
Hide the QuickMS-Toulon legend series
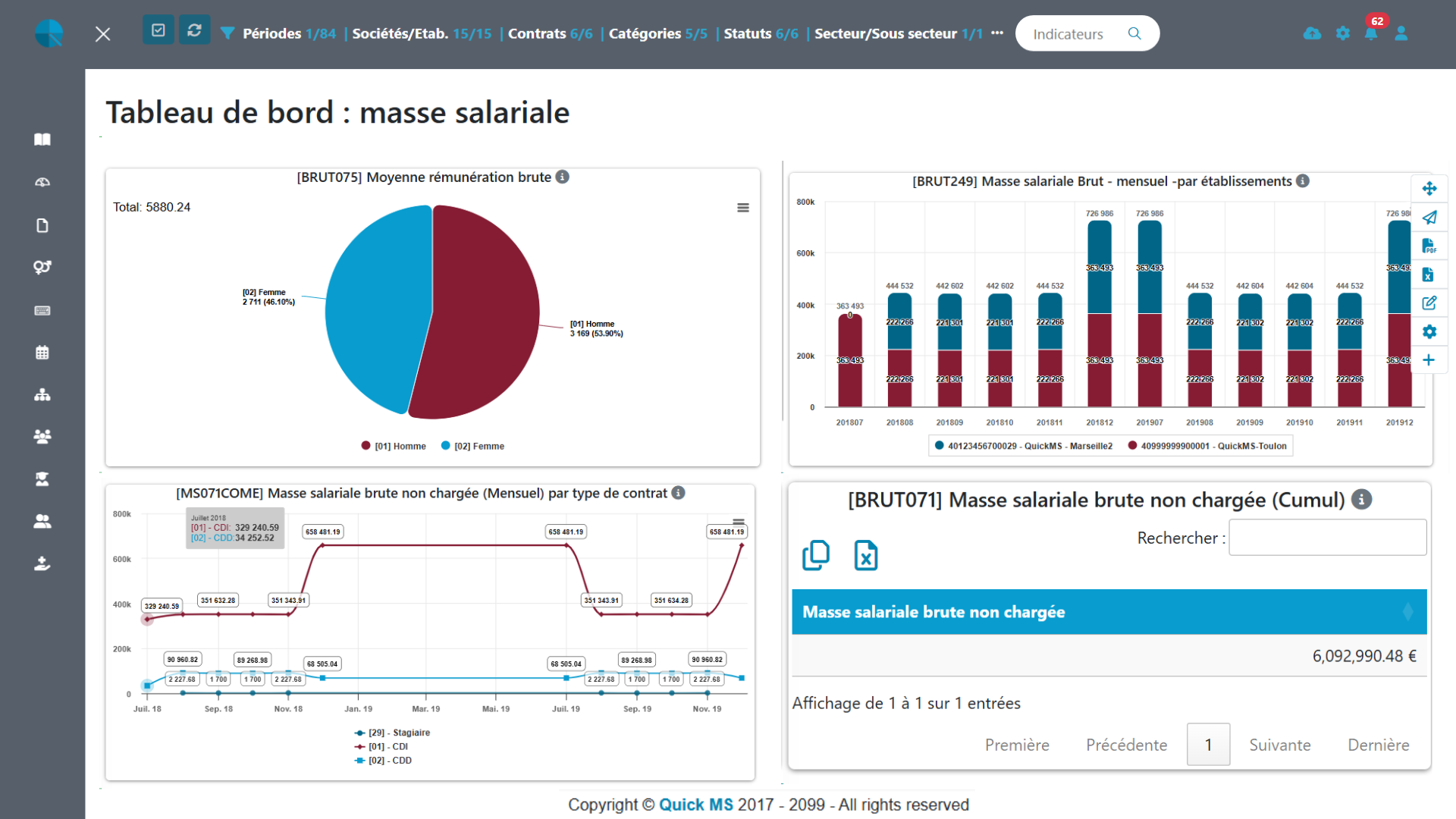click(x=1207, y=446)
